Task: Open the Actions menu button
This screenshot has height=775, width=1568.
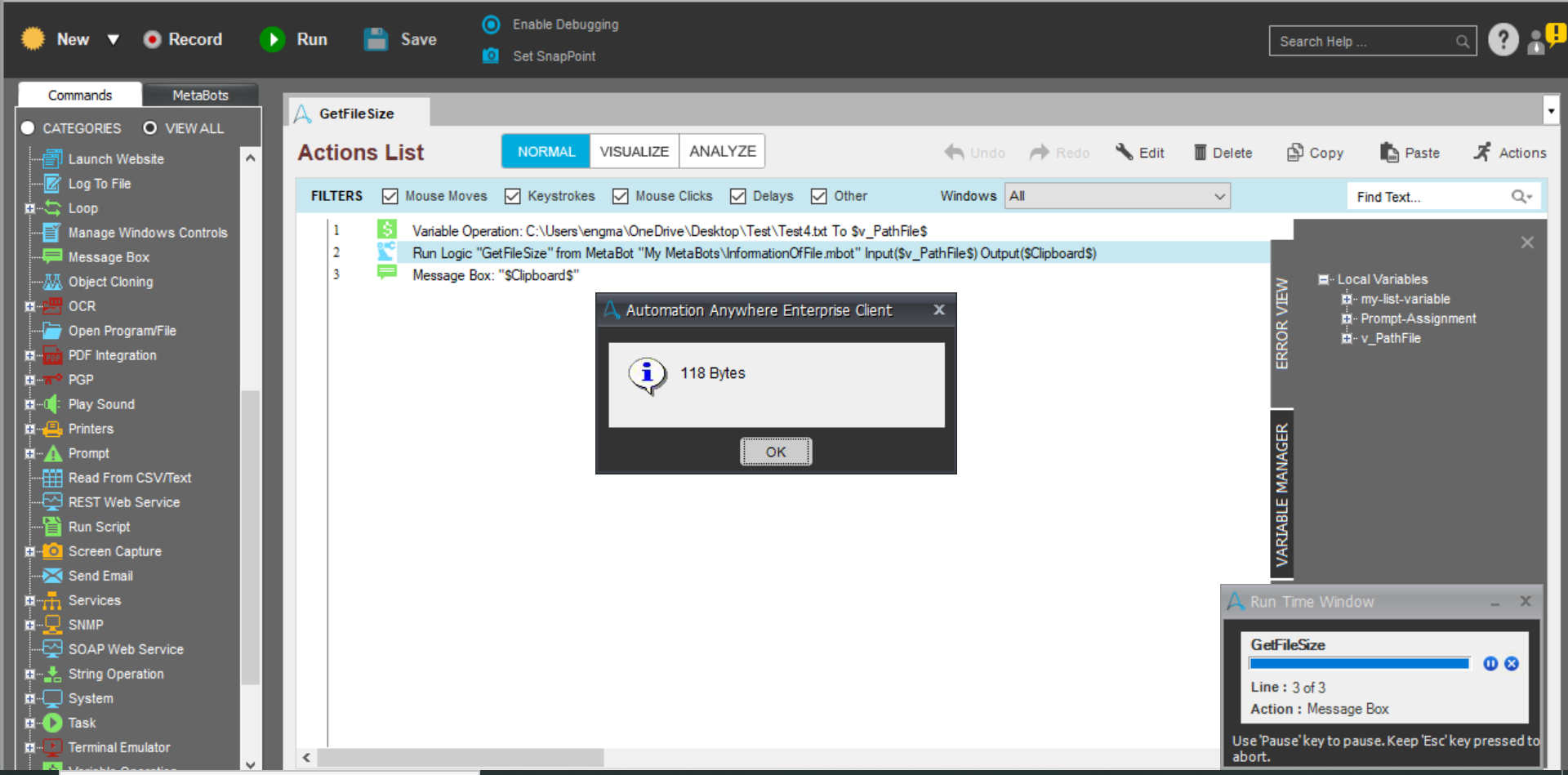Action: pyautogui.click(x=1510, y=153)
